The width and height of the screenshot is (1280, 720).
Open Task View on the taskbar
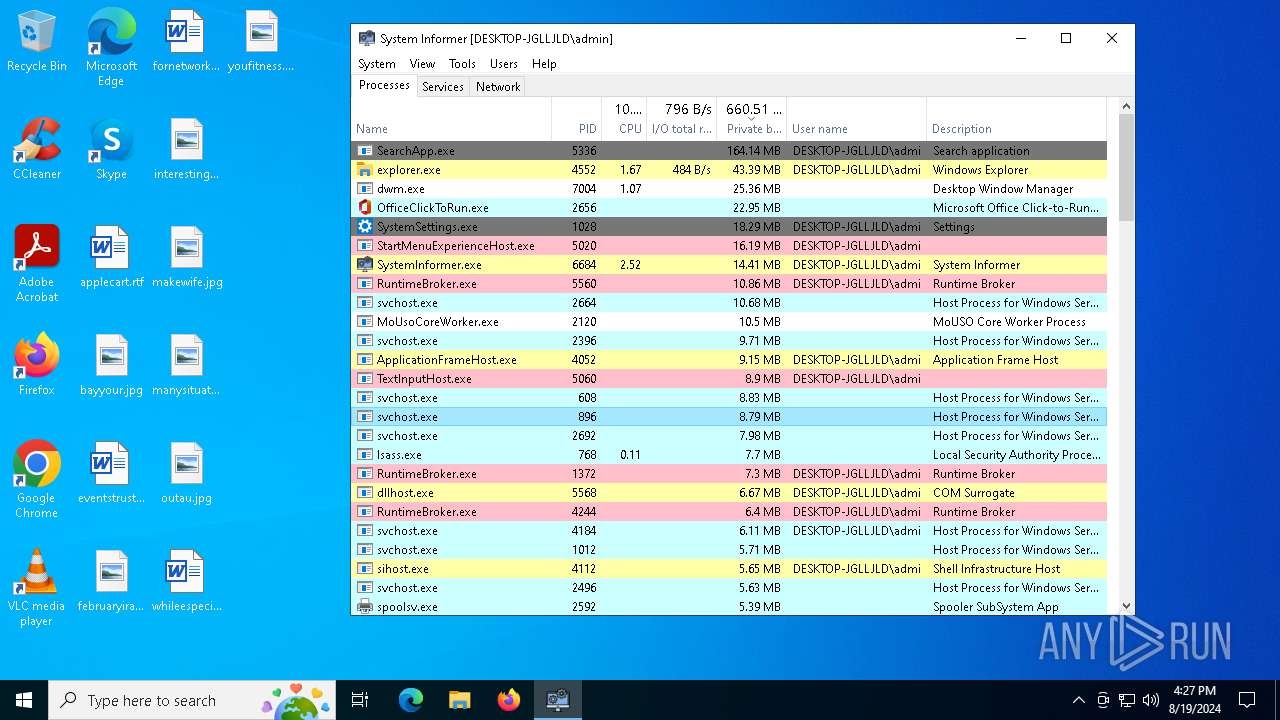pyautogui.click(x=360, y=700)
